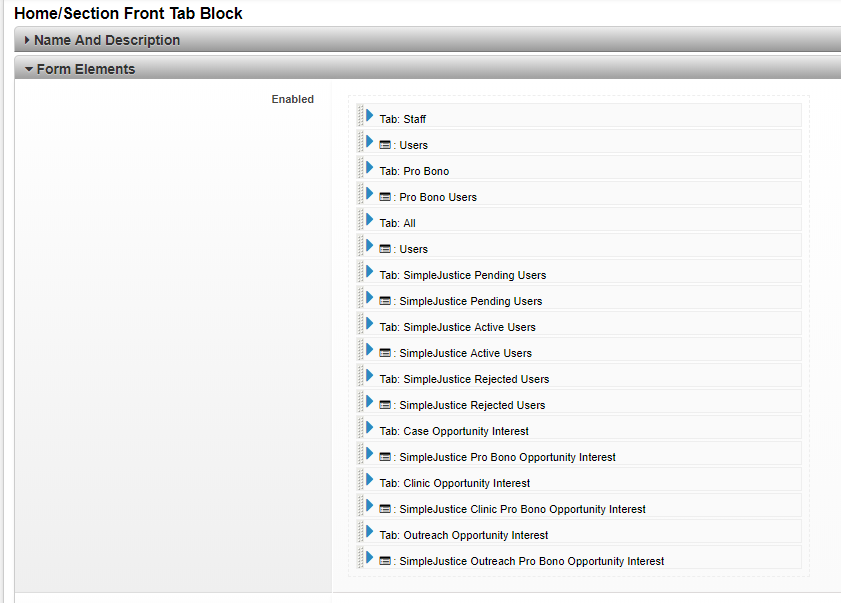
Task: Expand the Tab: All row triangle
Action: pyautogui.click(x=370, y=219)
